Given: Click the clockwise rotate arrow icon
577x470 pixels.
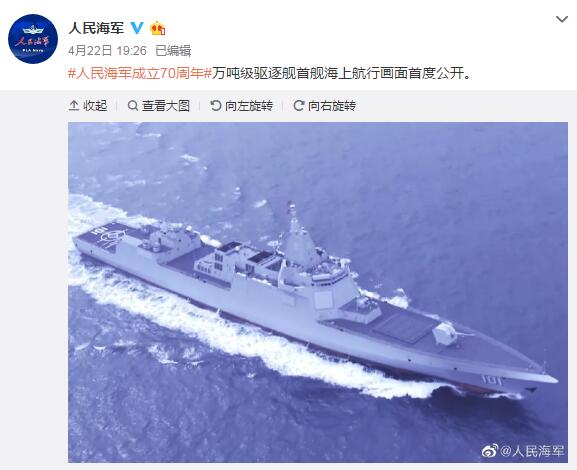Looking at the screenshot, I should (x=298, y=106).
